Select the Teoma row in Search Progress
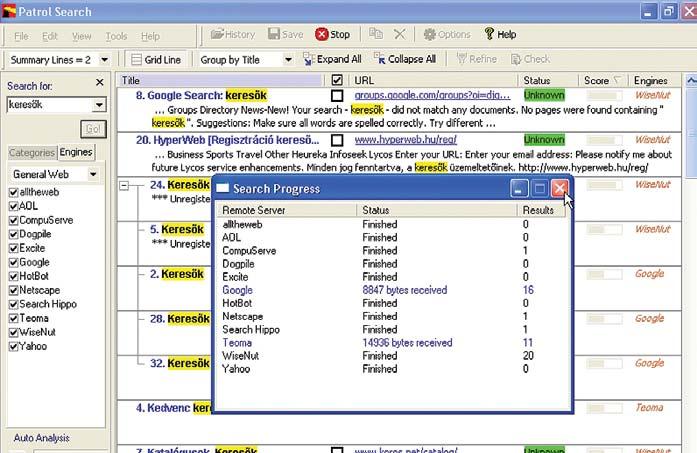Image resolution: width=697 pixels, height=453 pixels. pyautogui.click(x=393, y=343)
